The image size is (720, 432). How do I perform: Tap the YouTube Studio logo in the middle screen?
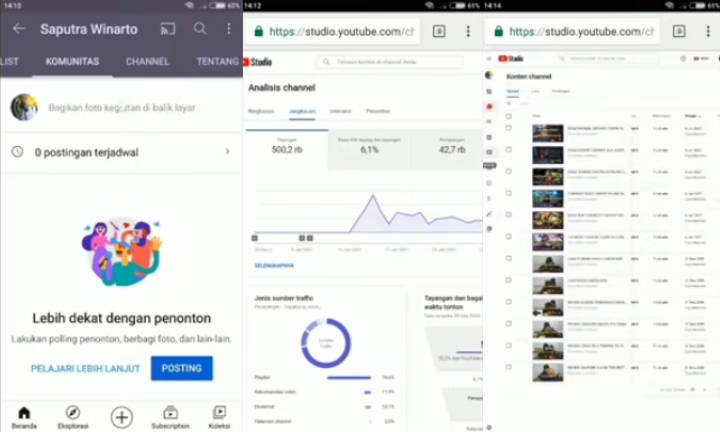point(258,62)
